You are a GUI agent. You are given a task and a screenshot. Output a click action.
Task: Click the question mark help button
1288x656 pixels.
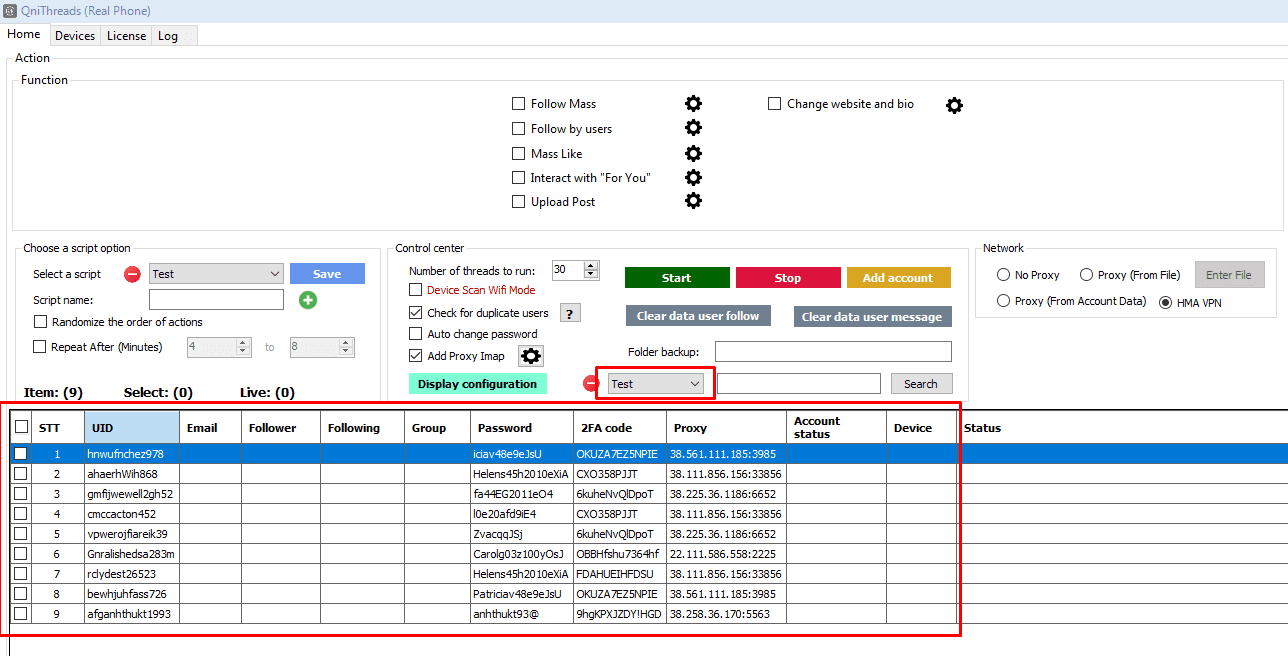(570, 314)
